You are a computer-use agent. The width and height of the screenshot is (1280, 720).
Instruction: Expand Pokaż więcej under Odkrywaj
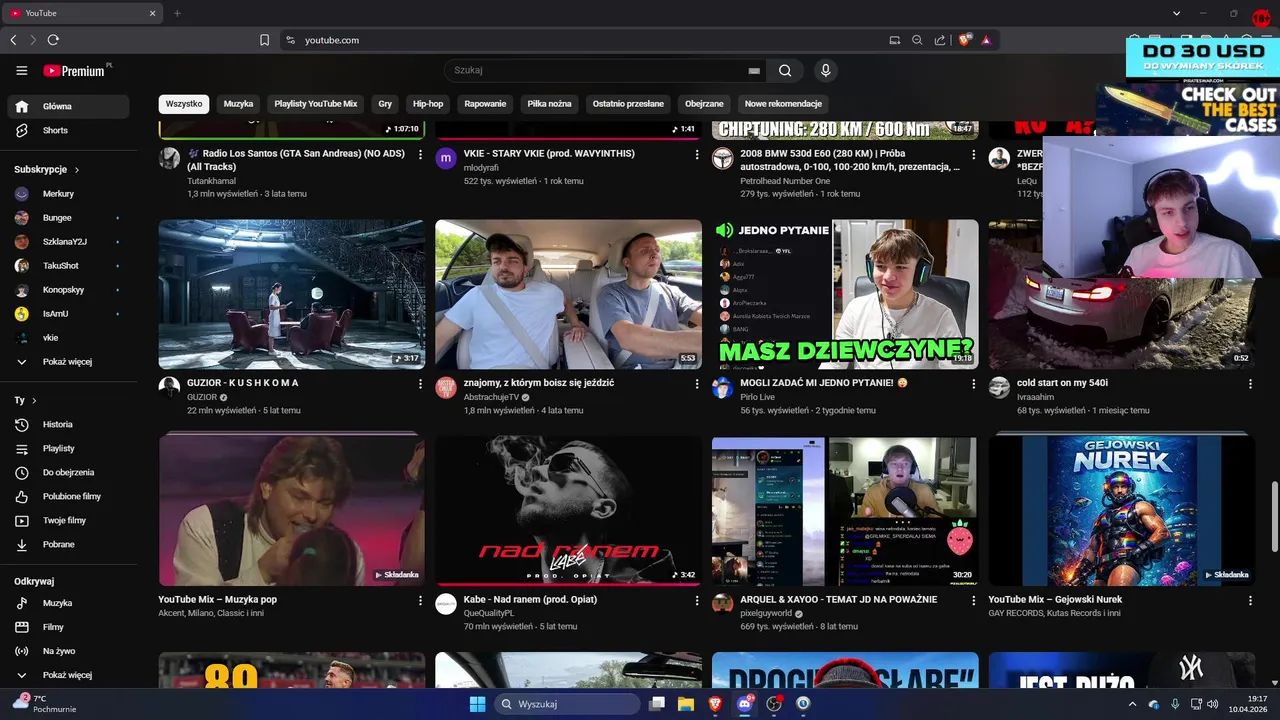[68, 675]
